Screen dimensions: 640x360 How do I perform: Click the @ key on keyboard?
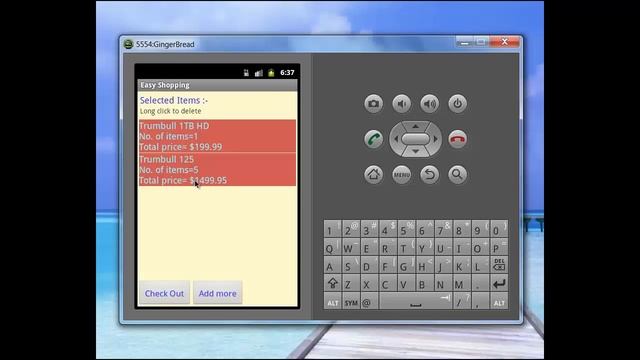[369, 301]
